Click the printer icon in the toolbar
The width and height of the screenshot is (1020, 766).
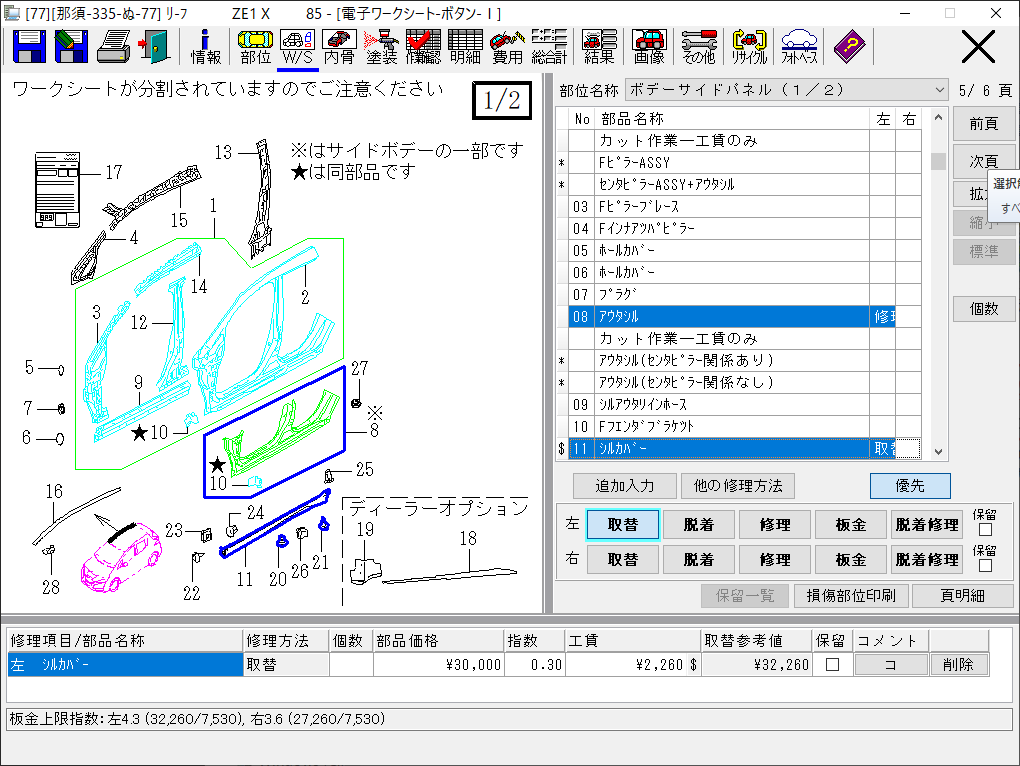coord(115,46)
